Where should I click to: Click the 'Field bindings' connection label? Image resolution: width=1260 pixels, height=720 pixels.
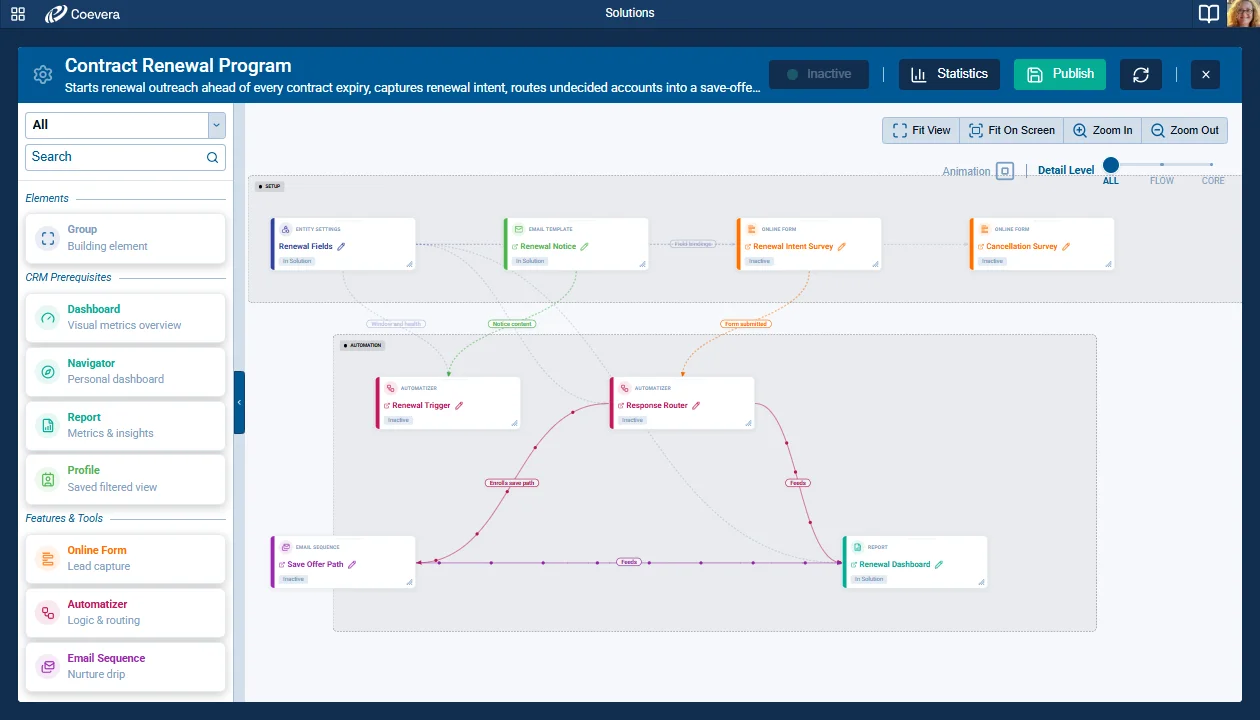tap(692, 244)
